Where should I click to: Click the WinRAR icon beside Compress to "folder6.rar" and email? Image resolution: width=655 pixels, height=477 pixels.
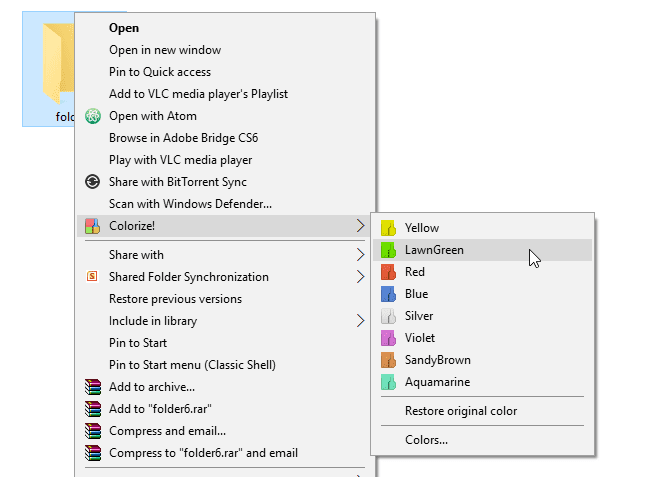93,453
